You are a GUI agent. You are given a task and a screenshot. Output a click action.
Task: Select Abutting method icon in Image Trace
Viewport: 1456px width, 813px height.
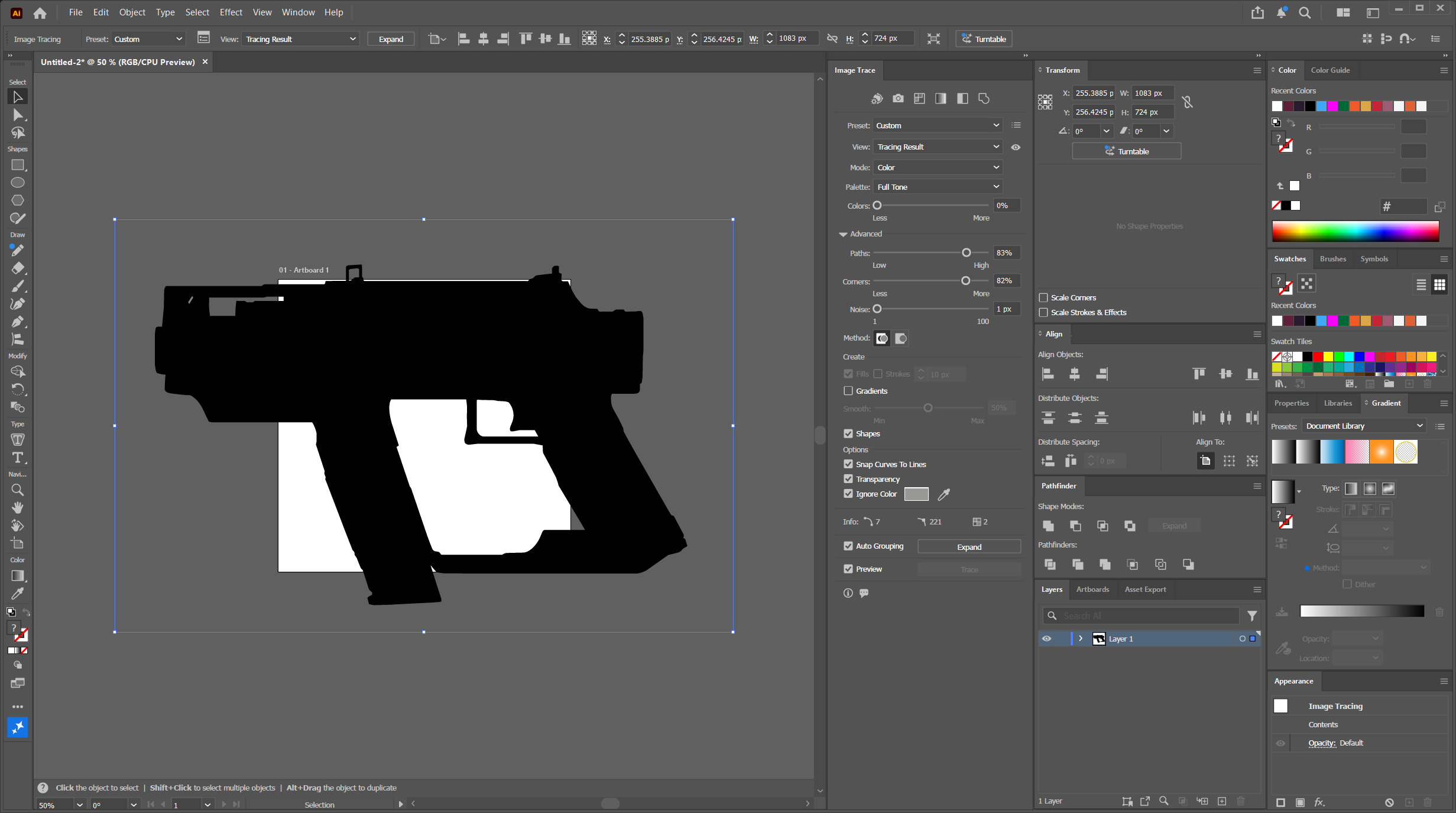pos(882,338)
